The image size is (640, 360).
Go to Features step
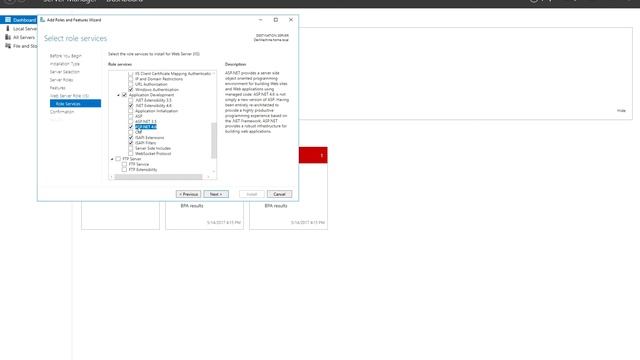click(x=58, y=88)
